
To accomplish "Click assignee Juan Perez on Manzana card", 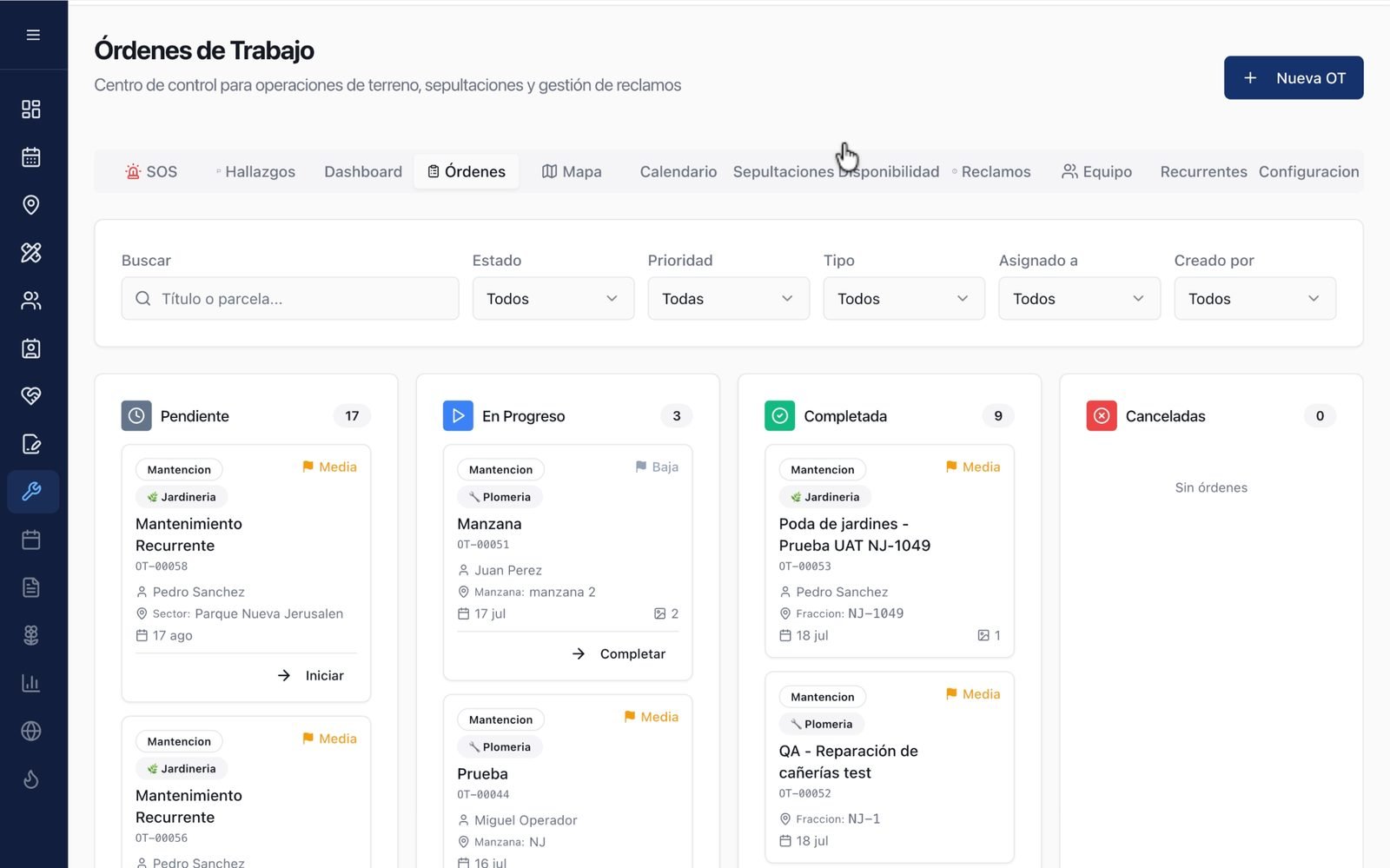I will pyautogui.click(x=508, y=571).
